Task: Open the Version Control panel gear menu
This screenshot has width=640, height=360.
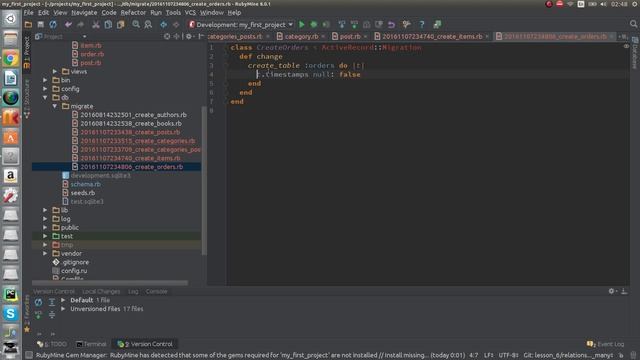Action: click(x=612, y=291)
